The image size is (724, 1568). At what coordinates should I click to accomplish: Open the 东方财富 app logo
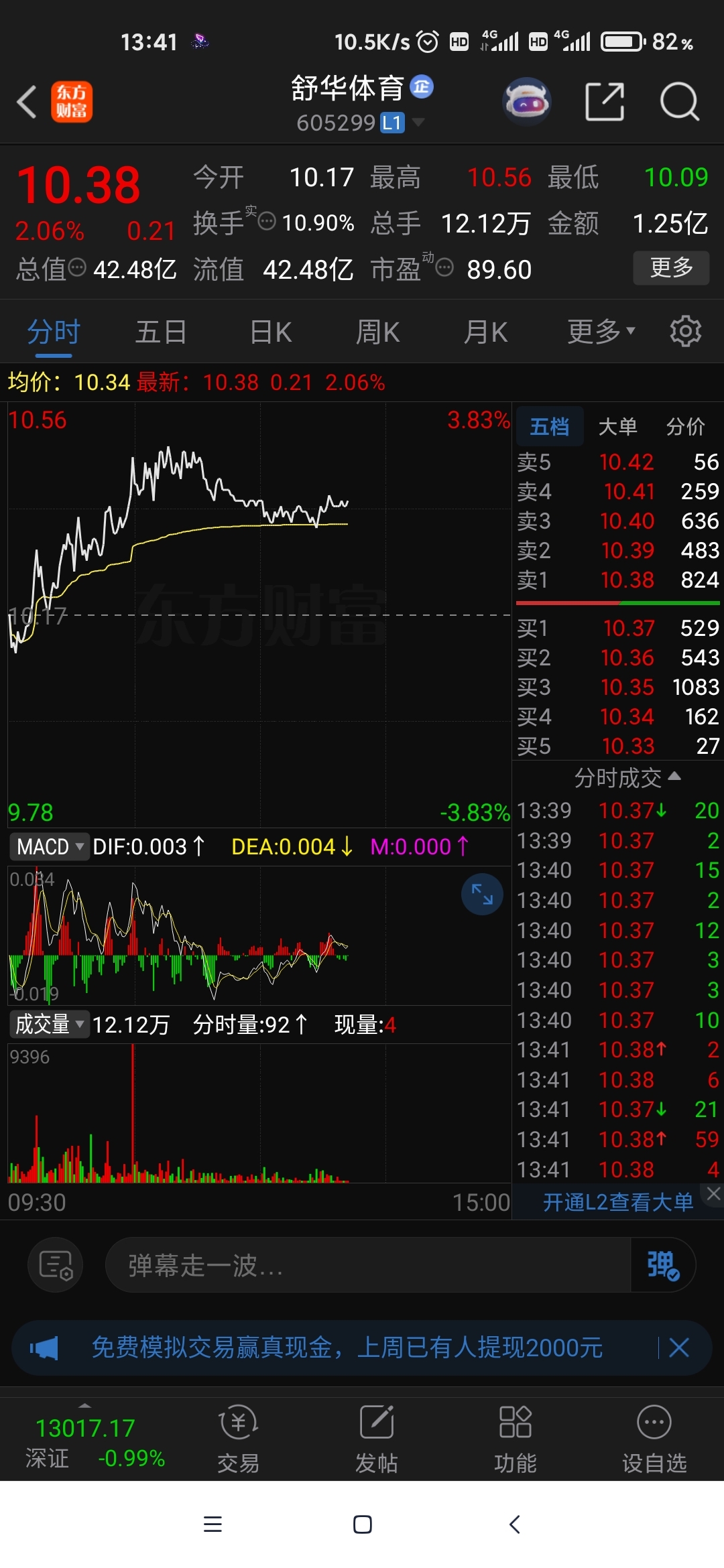[72, 102]
